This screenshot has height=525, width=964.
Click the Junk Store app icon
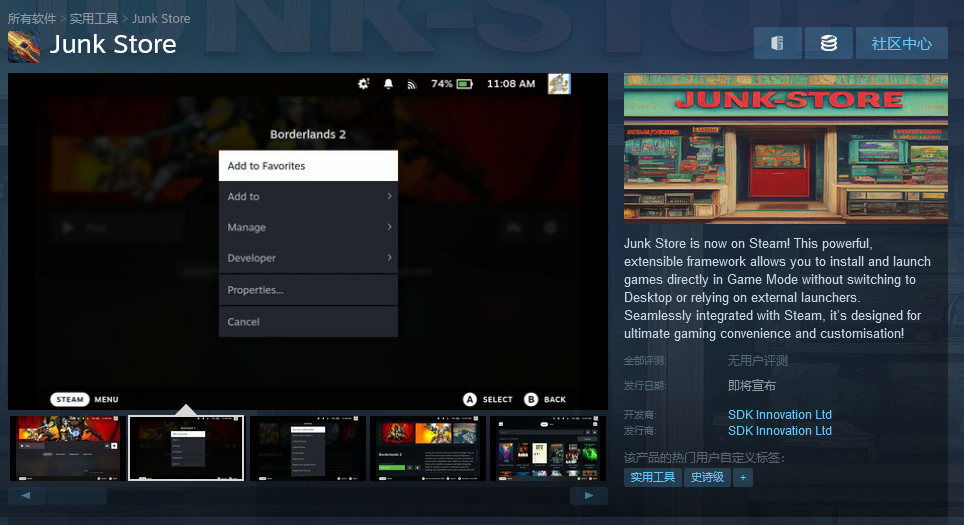(x=24, y=47)
